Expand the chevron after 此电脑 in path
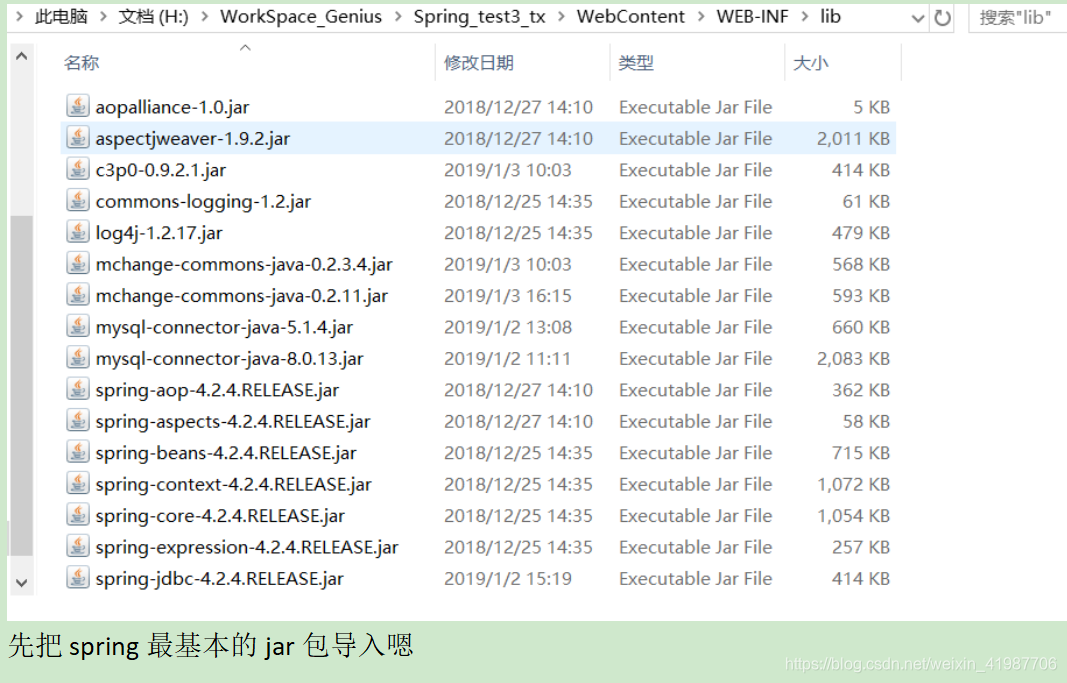Screen dimensions: 1067x683 (103, 16)
